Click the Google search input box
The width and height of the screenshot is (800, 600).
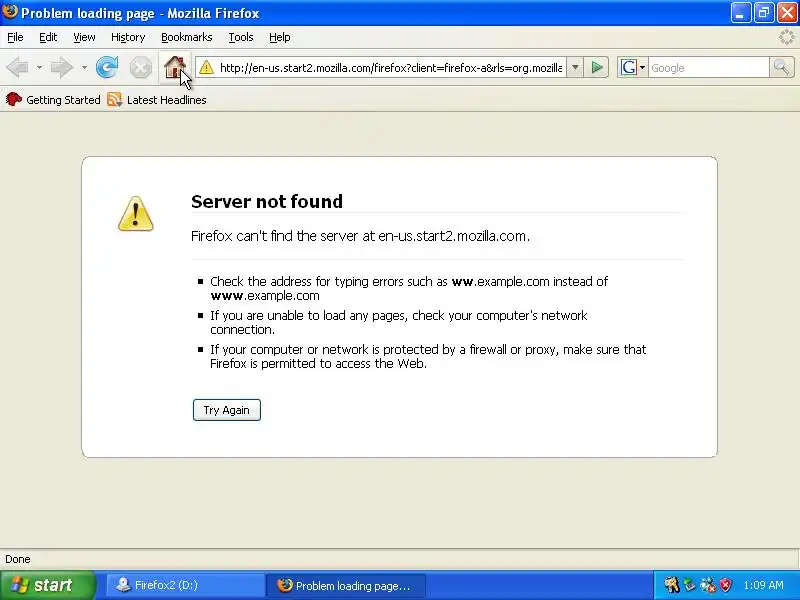[709, 67]
